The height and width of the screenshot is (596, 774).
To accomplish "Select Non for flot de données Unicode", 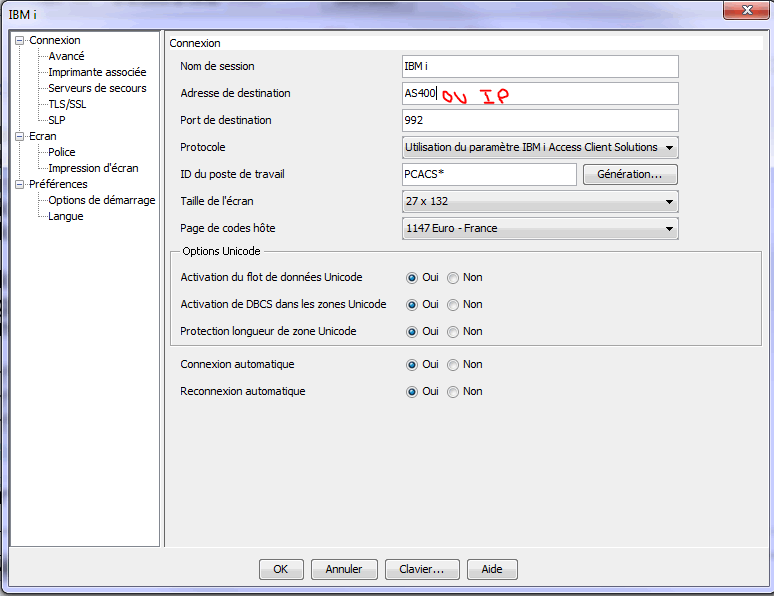I will pos(453,278).
